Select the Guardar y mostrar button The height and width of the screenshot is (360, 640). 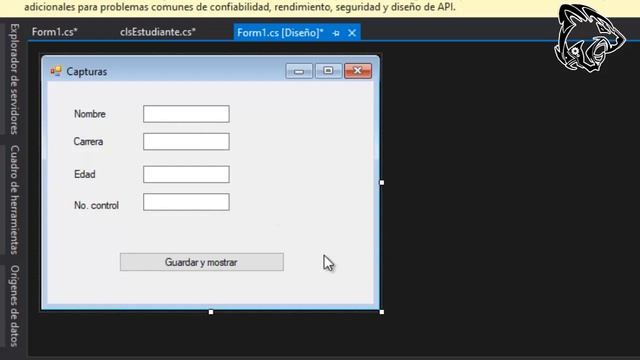click(x=202, y=262)
